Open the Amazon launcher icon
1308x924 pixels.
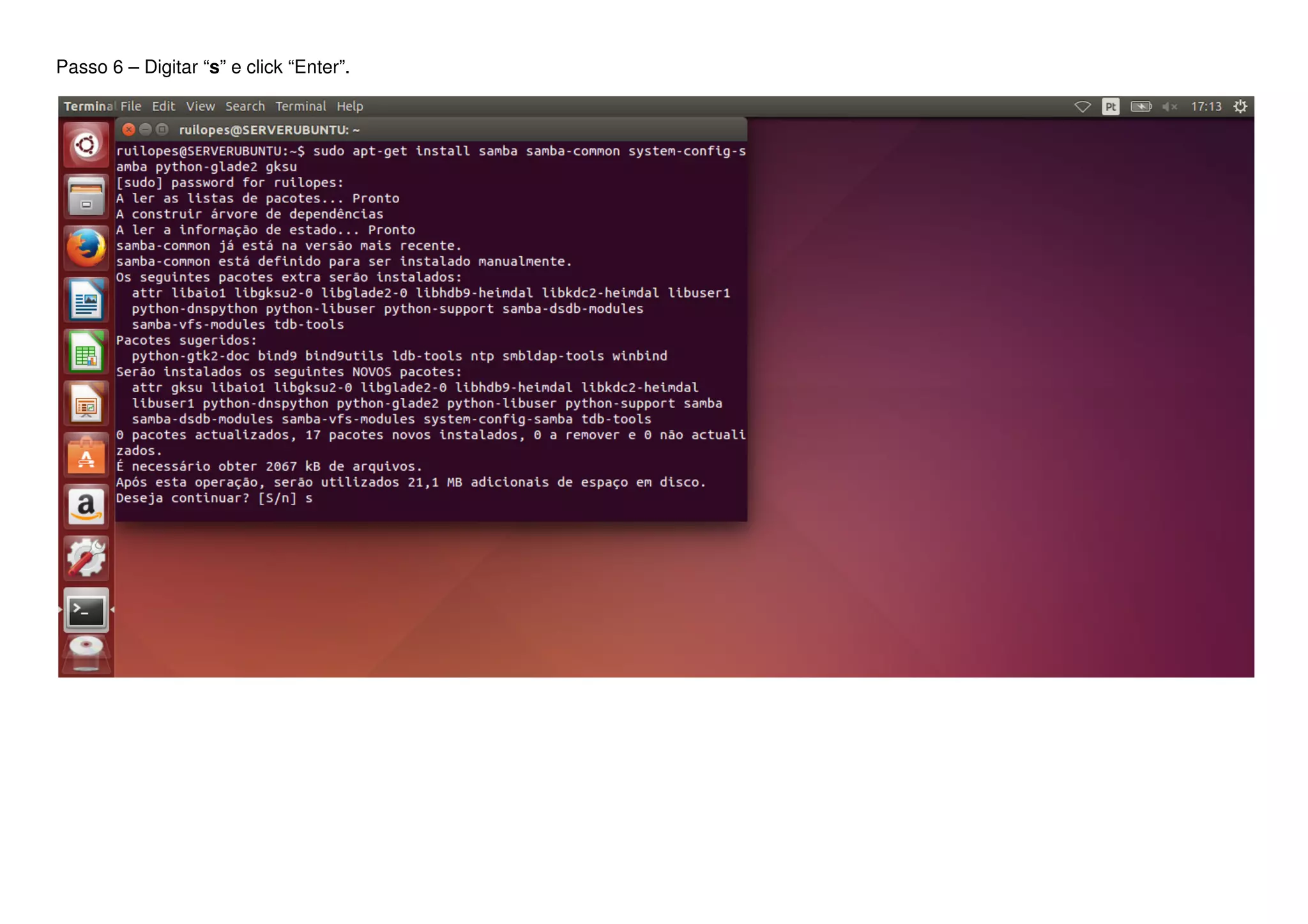86,507
